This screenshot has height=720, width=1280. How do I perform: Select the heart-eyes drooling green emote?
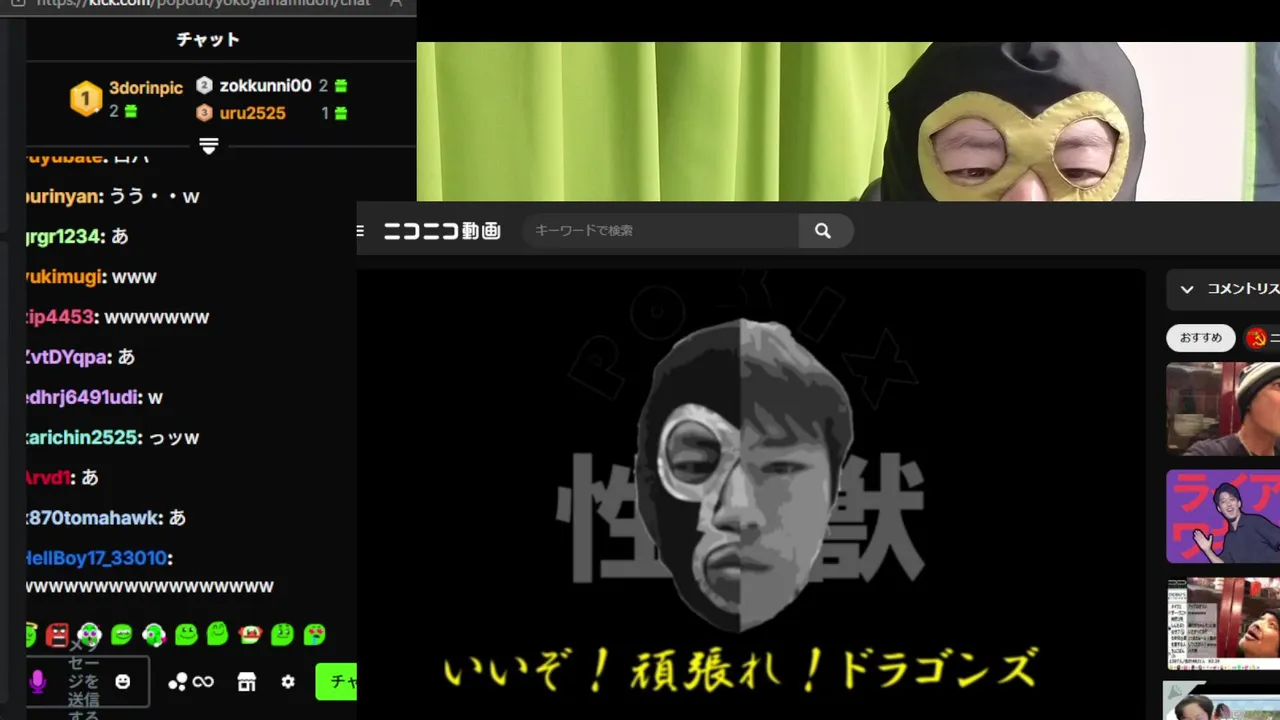pos(314,634)
